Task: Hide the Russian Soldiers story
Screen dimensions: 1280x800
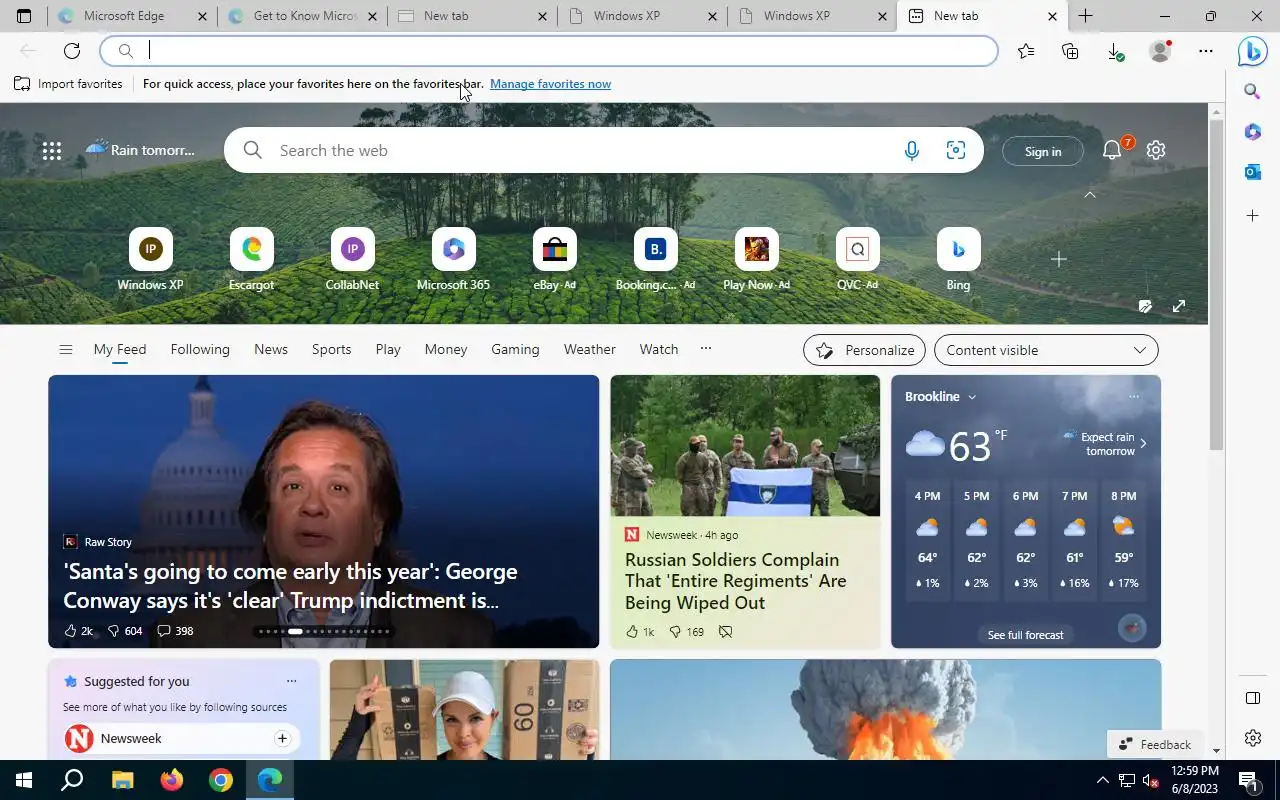Action: (726, 631)
